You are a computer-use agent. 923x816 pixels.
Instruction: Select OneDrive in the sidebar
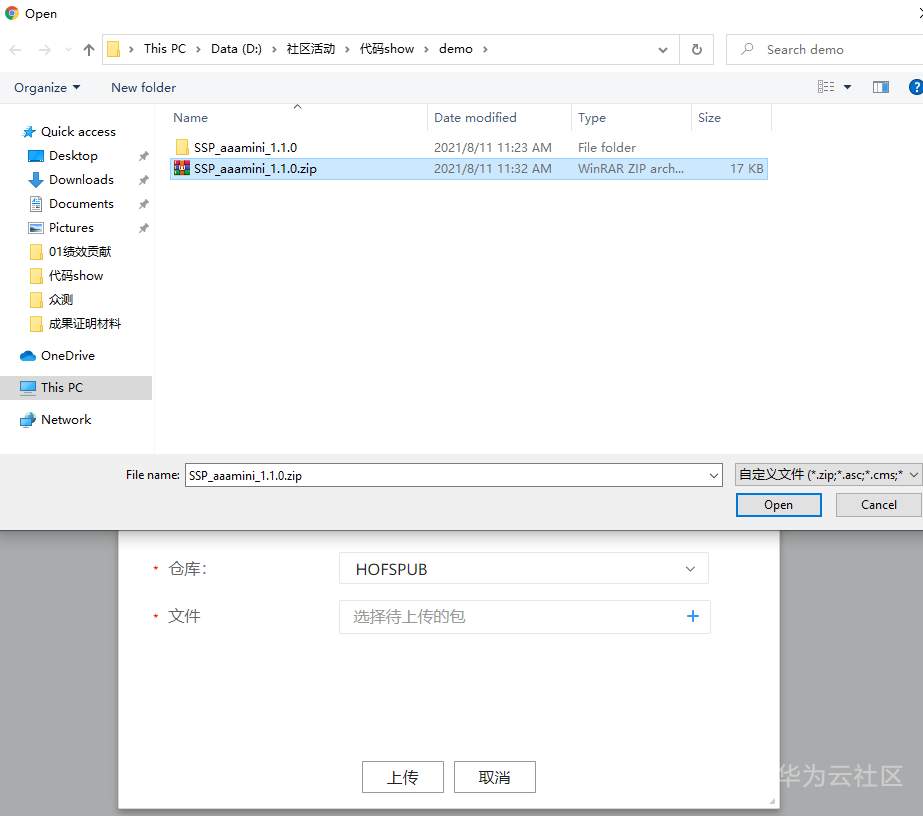coord(58,356)
